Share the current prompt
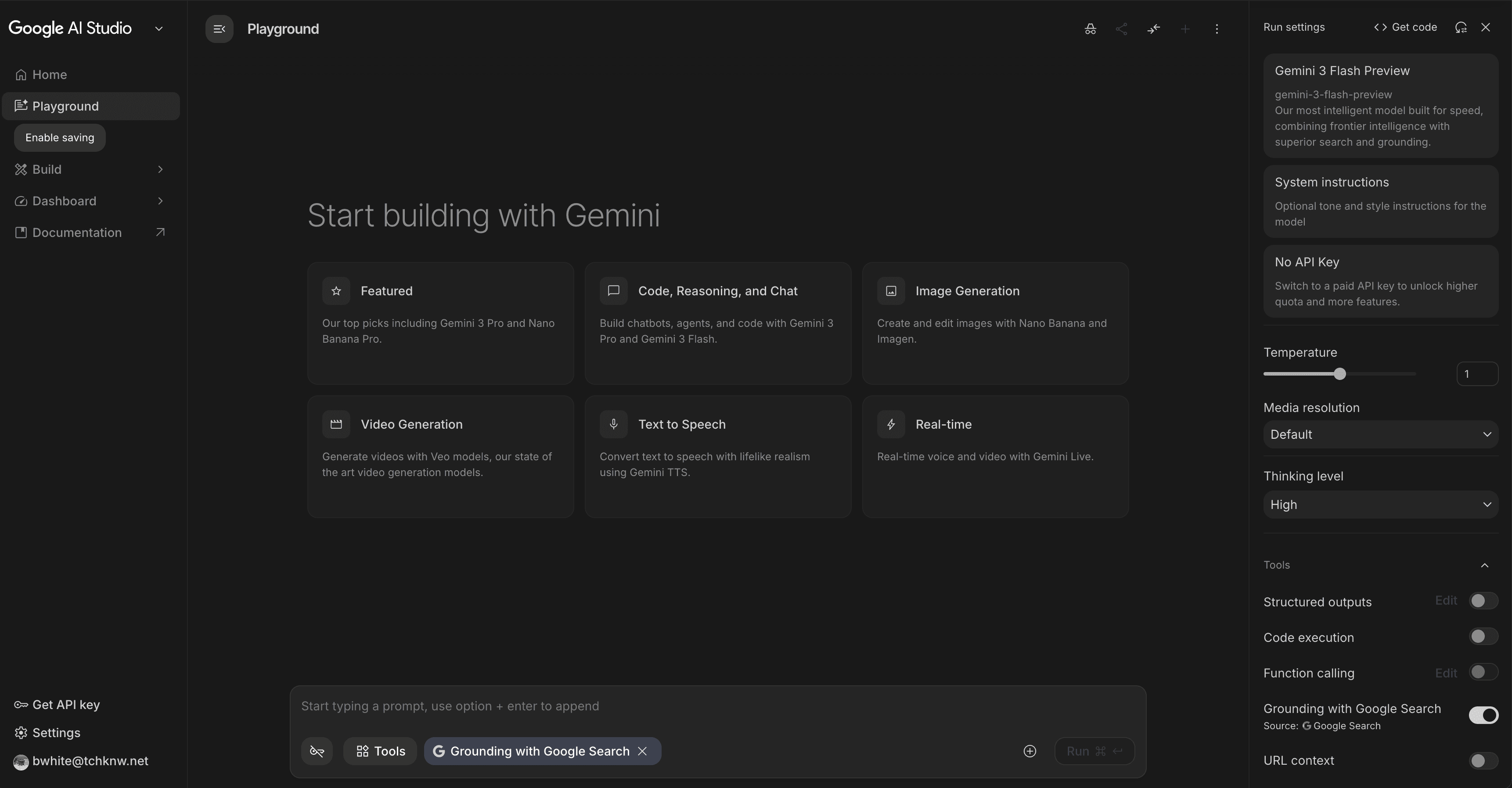 1122,28
